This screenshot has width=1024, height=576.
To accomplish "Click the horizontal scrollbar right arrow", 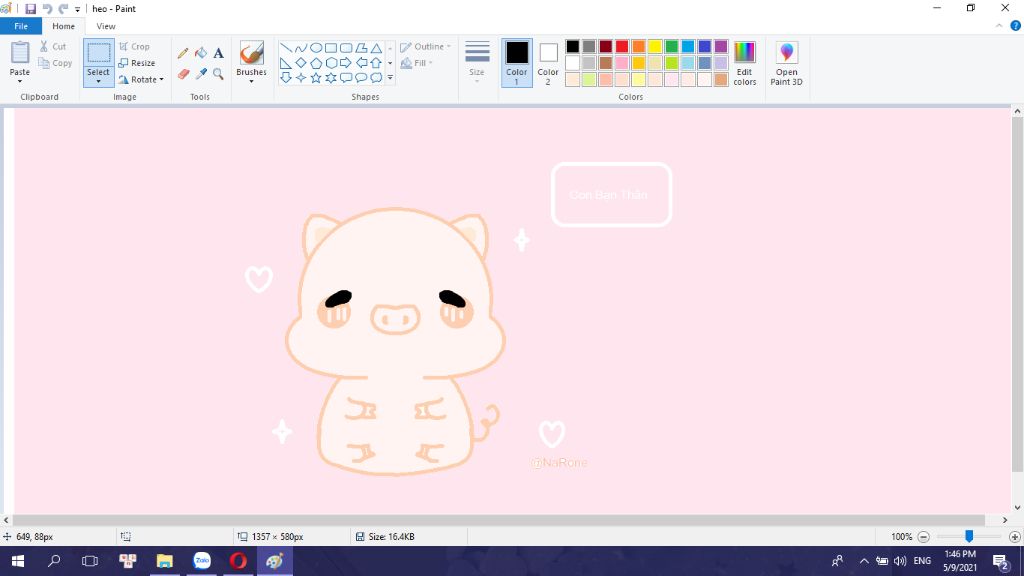I will point(1005,520).
